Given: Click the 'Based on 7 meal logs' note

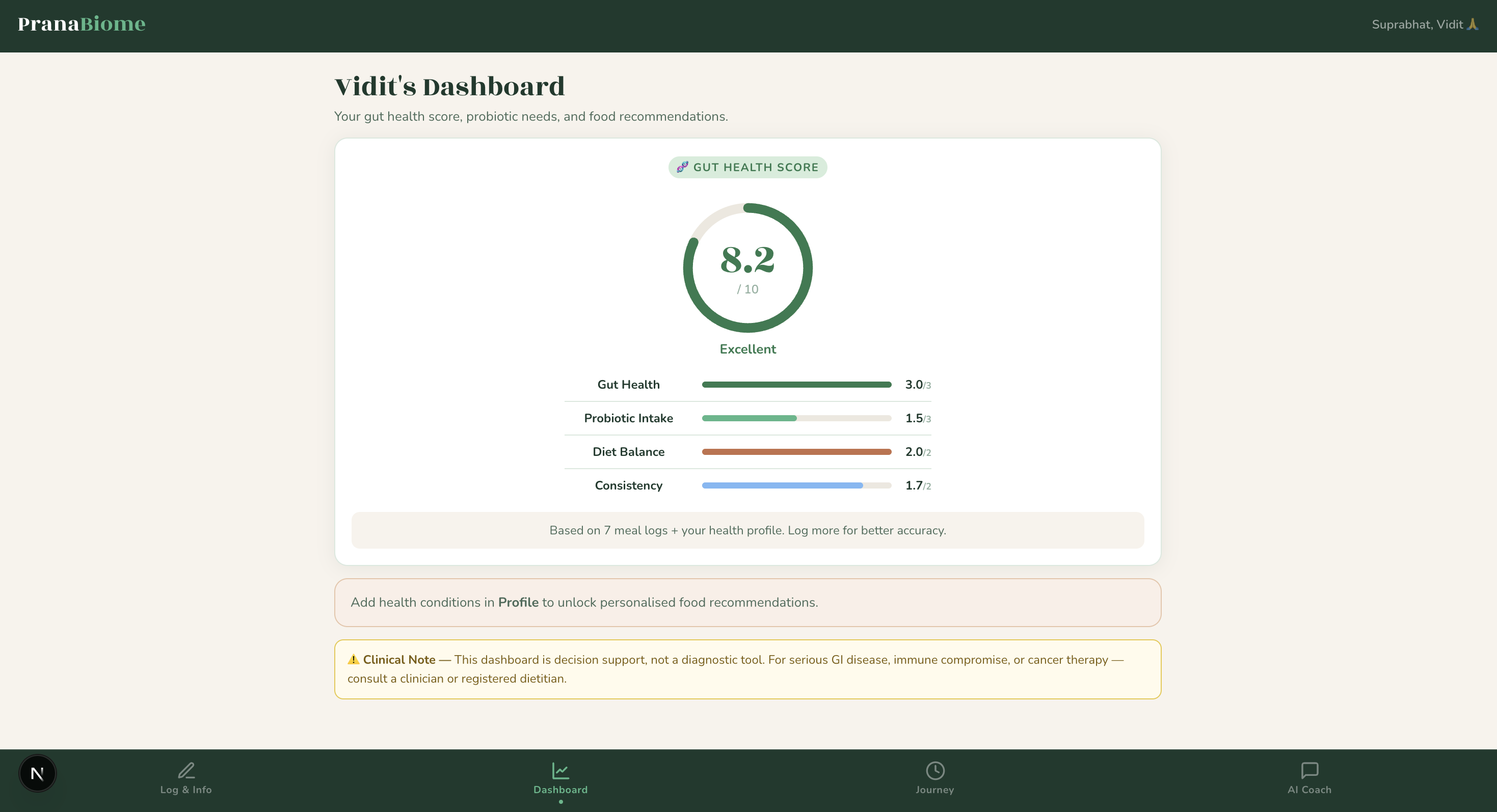Looking at the screenshot, I should 747,530.
